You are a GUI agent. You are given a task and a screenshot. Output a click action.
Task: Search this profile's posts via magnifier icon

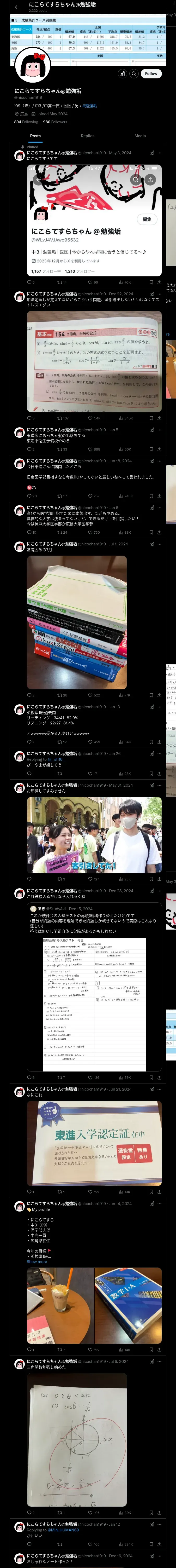(x=134, y=74)
